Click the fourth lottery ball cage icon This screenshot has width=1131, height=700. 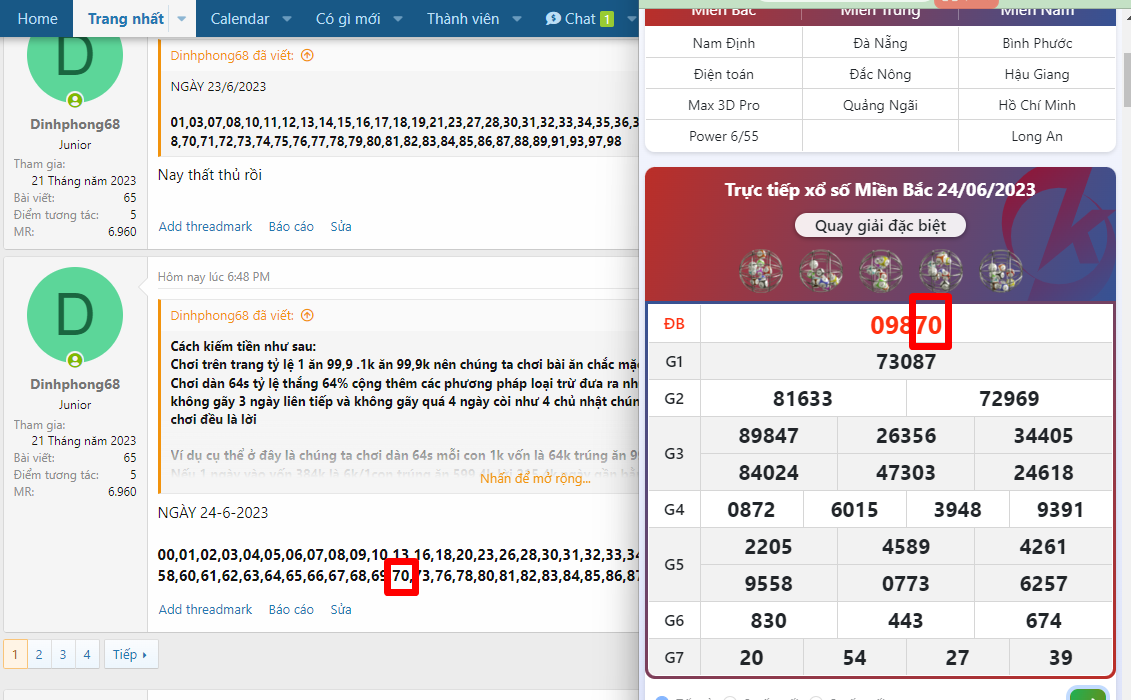(x=941, y=271)
